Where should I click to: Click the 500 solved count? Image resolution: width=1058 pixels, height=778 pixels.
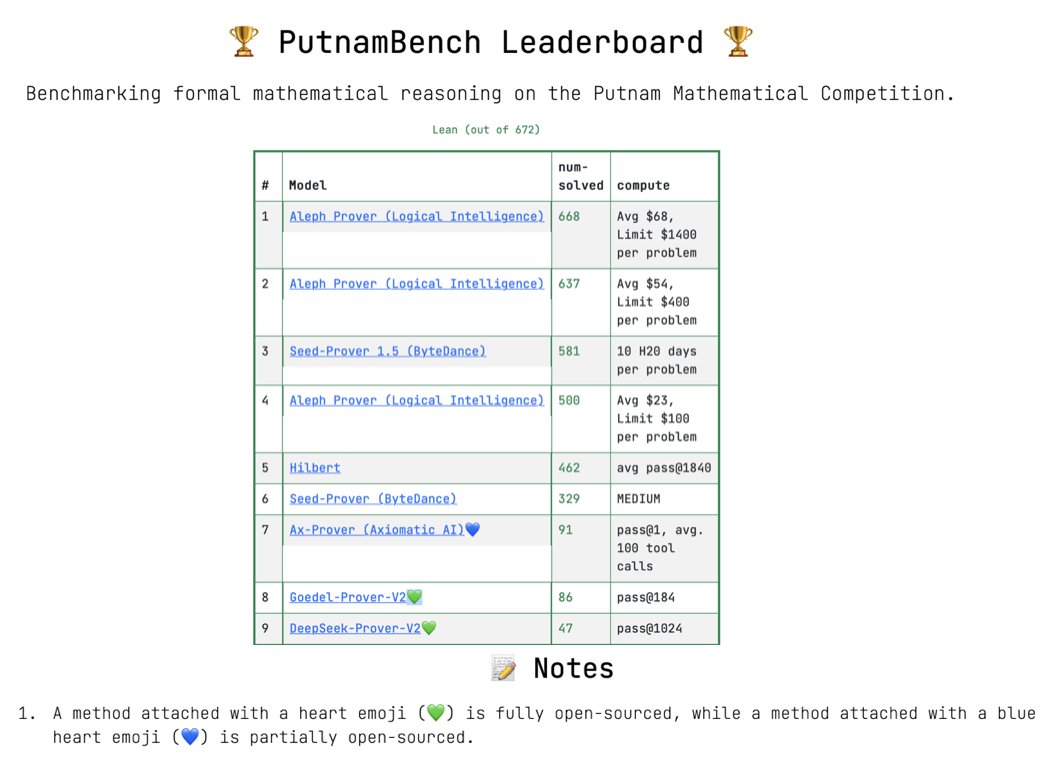click(x=569, y=401)
